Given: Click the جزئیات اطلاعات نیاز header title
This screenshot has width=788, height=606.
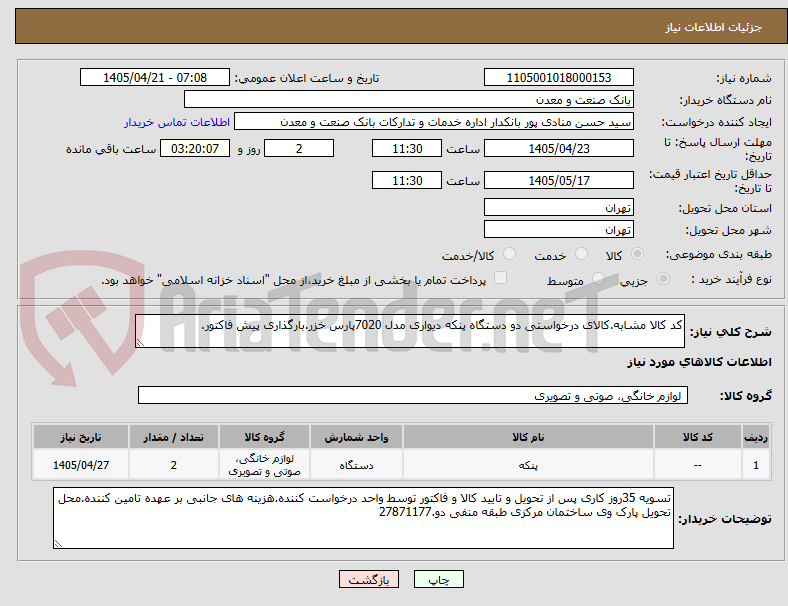Looking at the screenshot, I should [x=714, y=27].
